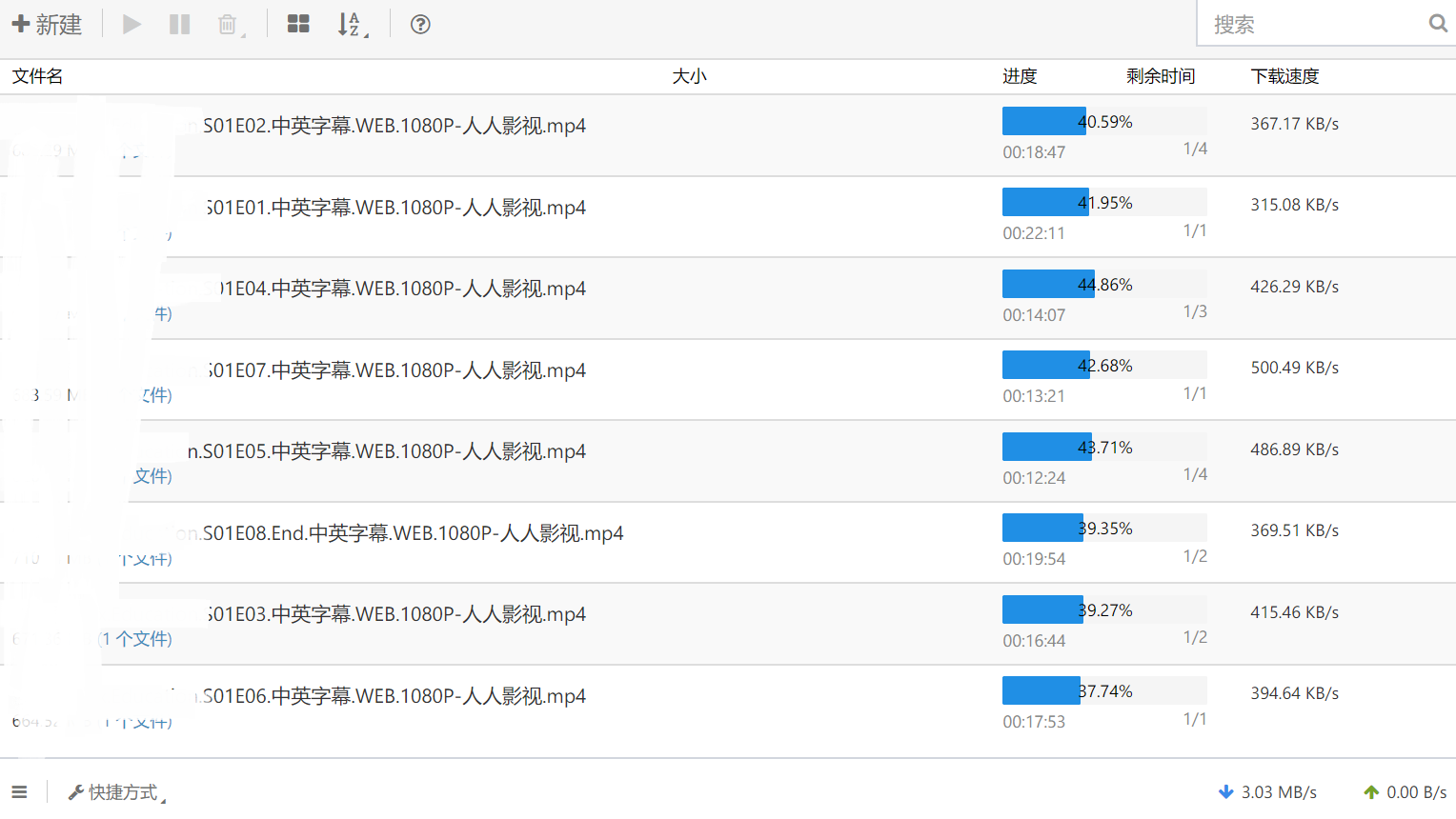
Task: Sort by 大小 column header
Action: click(x=689, y=76)
